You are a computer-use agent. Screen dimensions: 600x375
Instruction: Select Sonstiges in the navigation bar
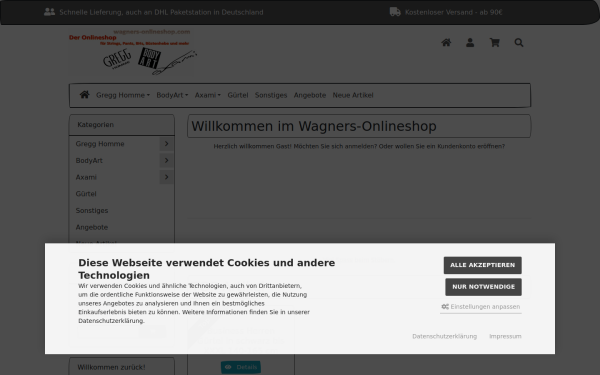pyautogui.click(x=271, y=95)
